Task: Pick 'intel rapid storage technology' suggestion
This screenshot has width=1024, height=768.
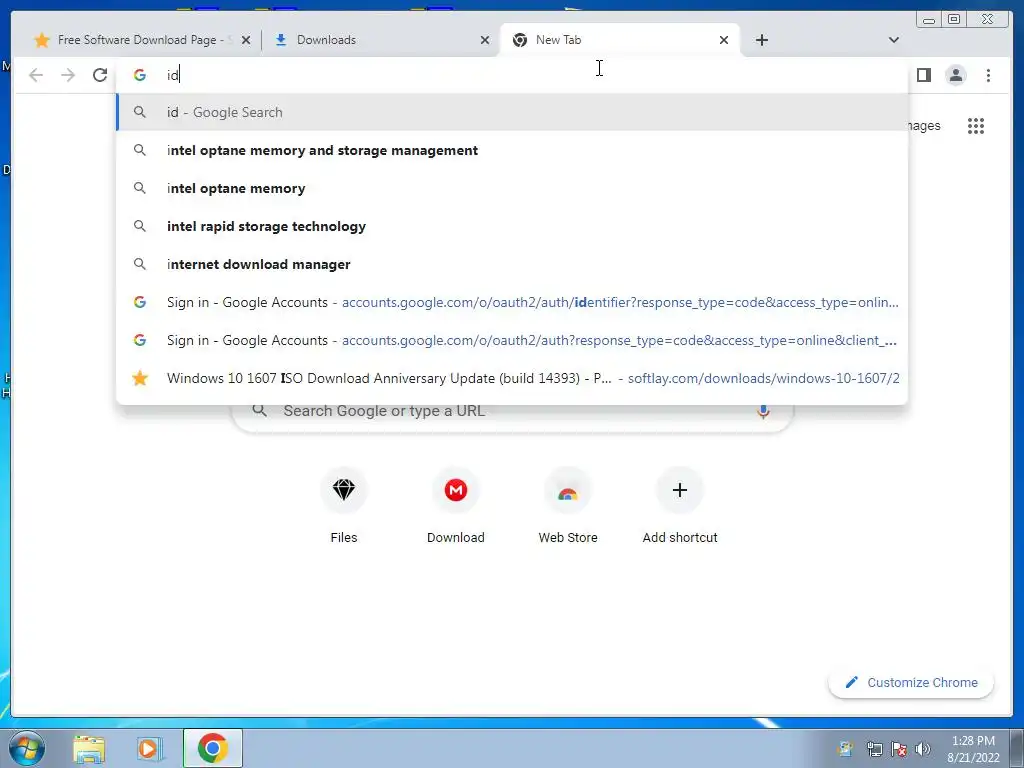Action: tap(512, 226)
